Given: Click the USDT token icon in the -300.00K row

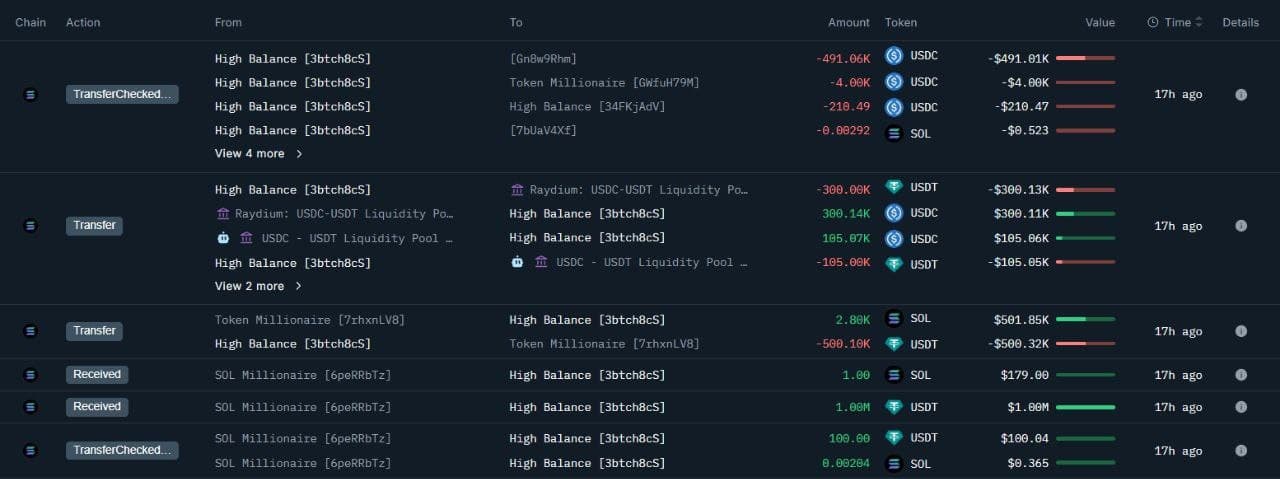Looking at the screenshot, I should [894, 188].
